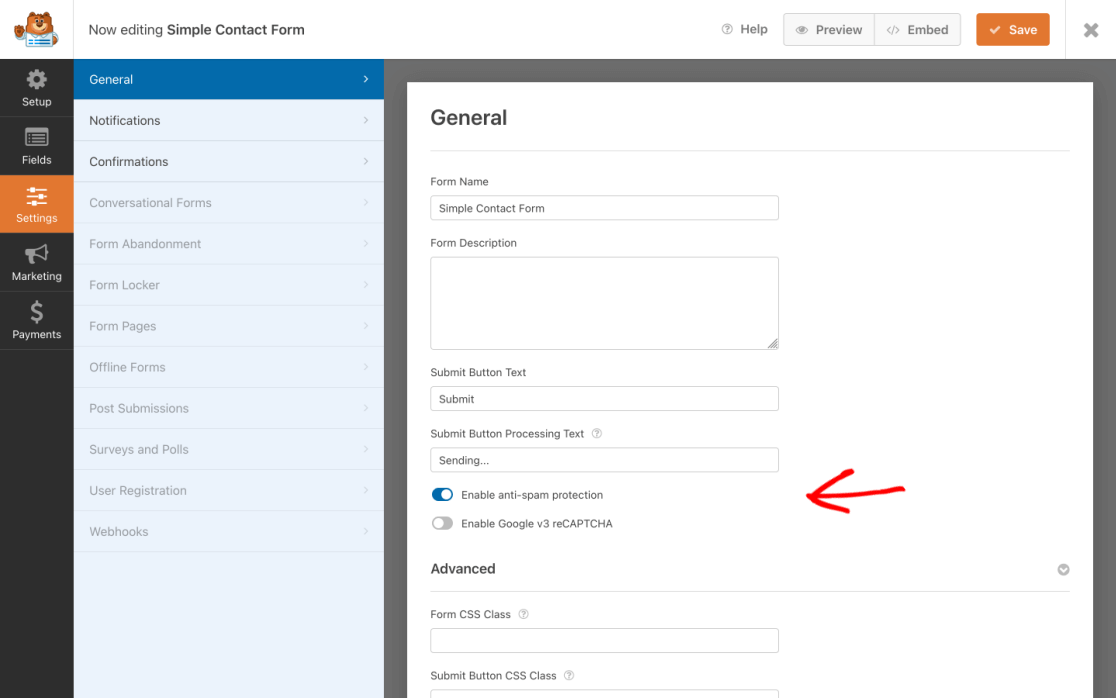Open the Setup panel gear icon
The image size is (1116, 698).
tap(36, 79)
